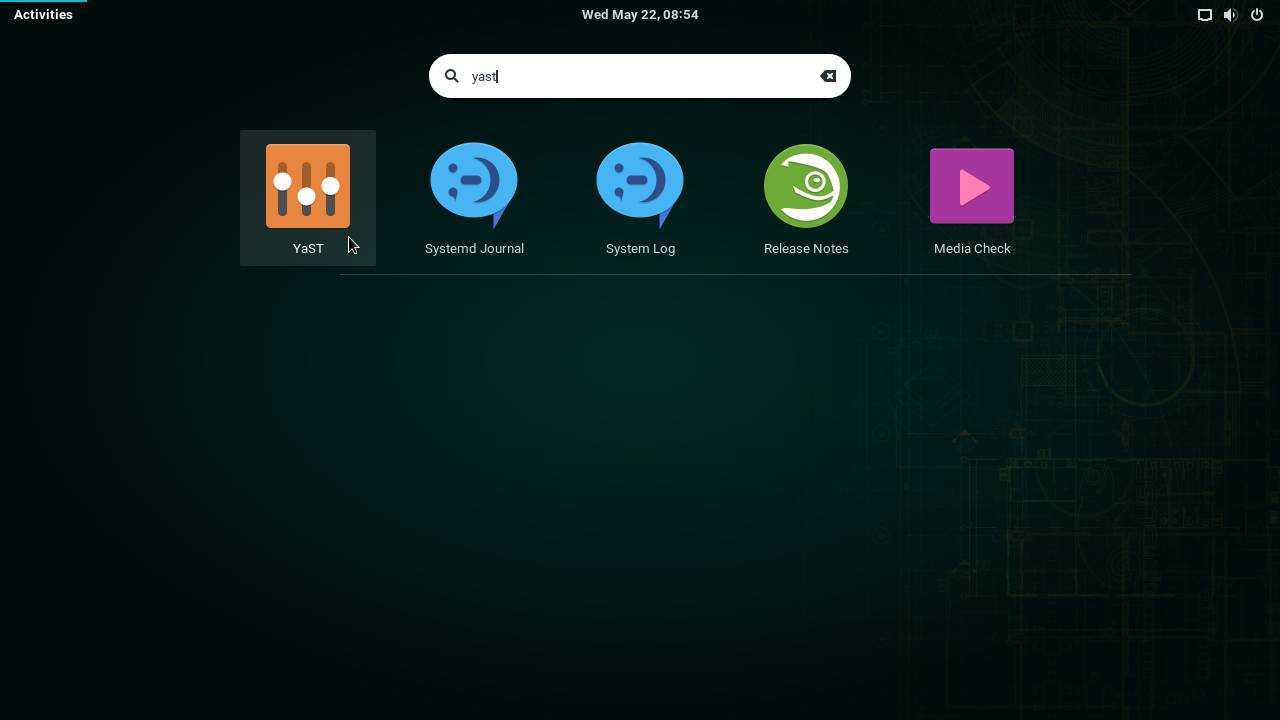Click the System Log label
Viewport: 1280px width, 720px height.
point(640,248)
